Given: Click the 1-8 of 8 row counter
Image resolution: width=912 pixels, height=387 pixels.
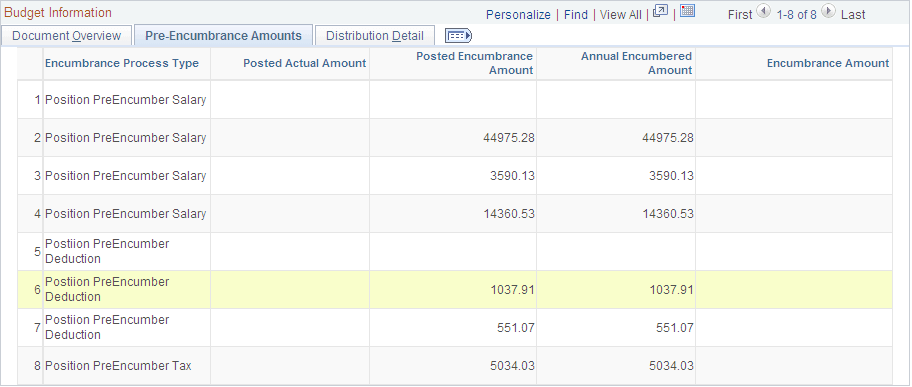Looking at the screenshot, I should click(796, 15).
